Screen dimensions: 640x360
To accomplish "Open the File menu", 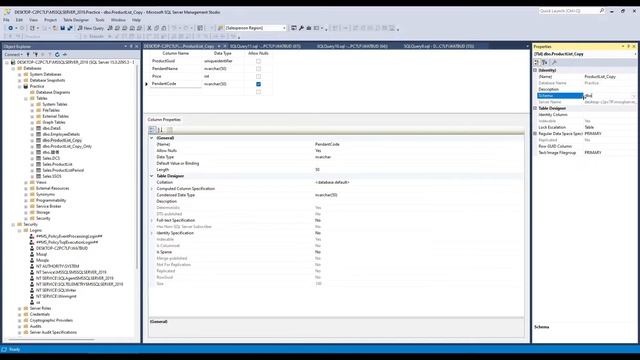I will (x=7, y=20).
